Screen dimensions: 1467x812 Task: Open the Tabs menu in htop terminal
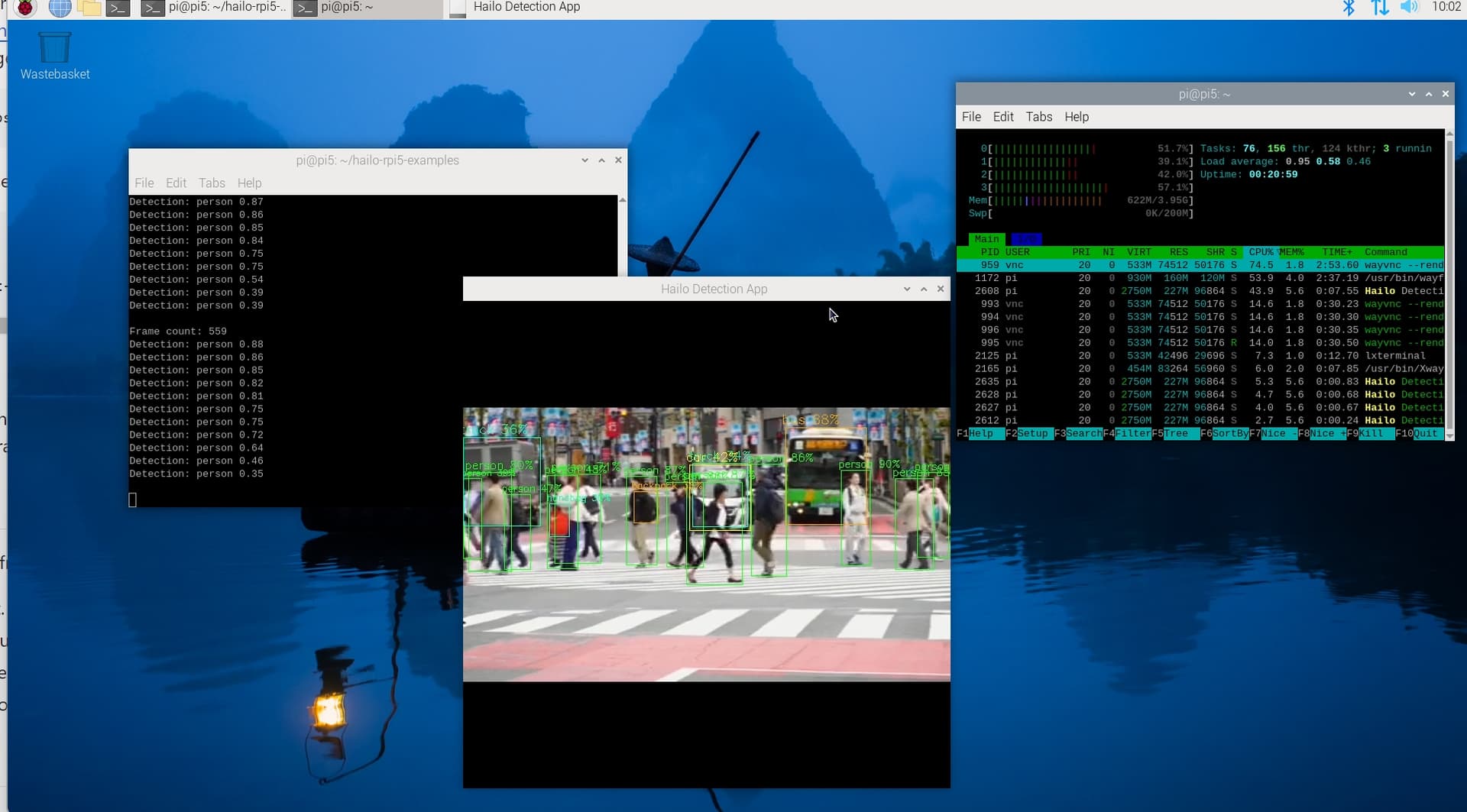click(1038, 117)
